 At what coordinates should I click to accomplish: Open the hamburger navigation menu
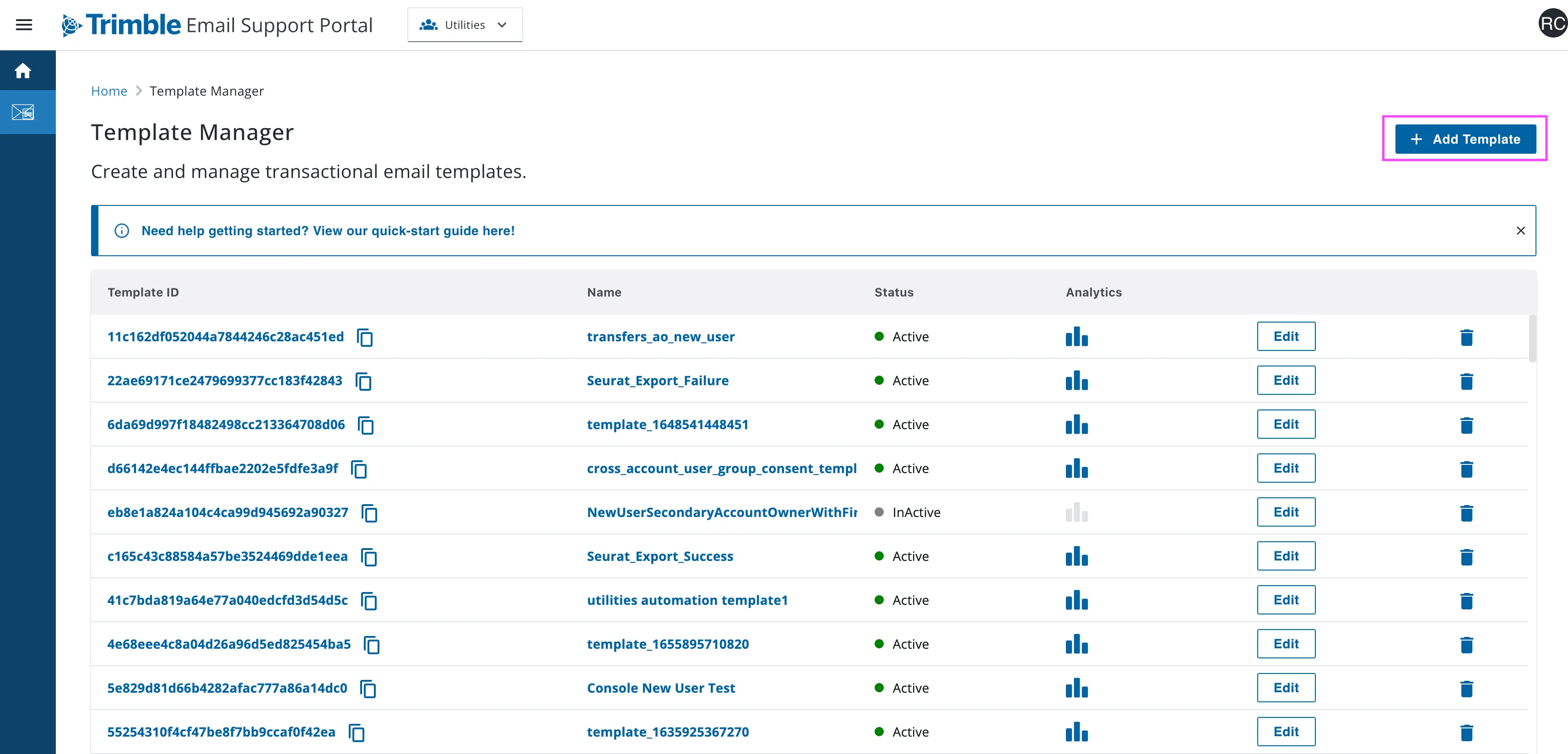click(24, 25)
